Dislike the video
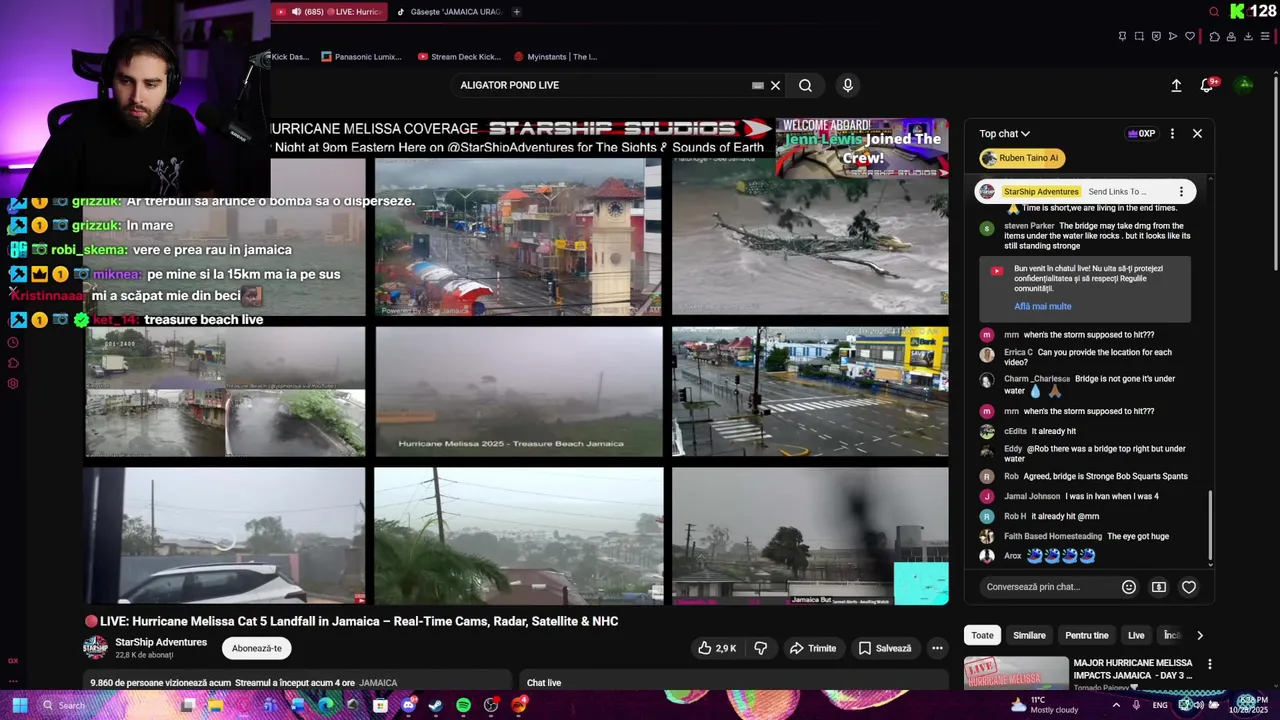Image resolution: width=1280 pixels, height=720 pixels. [x=761, y=648]
